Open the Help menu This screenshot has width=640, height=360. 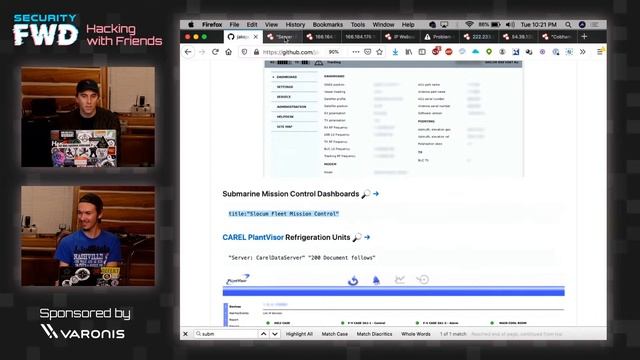pos(408,24)
